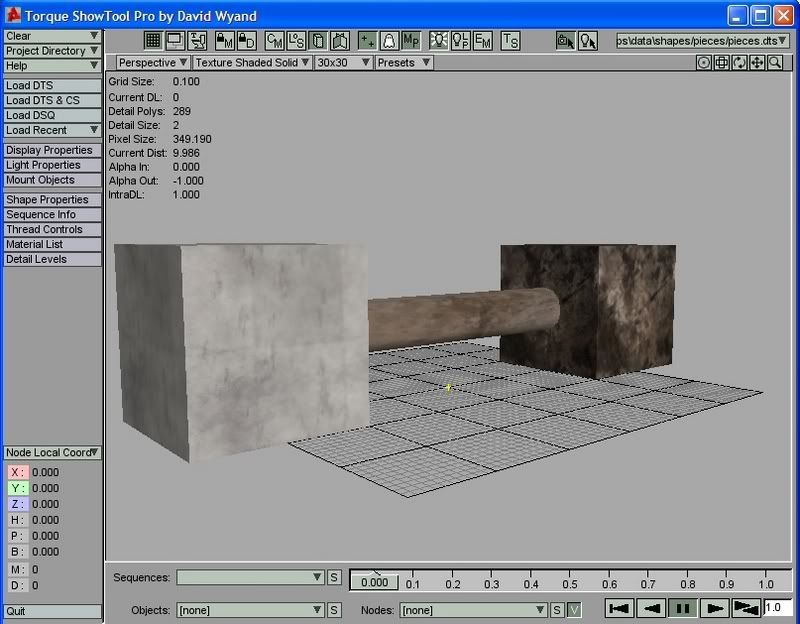Click the rotate view icon
This screenshot has width=800, height=624.
coord(739,62)
